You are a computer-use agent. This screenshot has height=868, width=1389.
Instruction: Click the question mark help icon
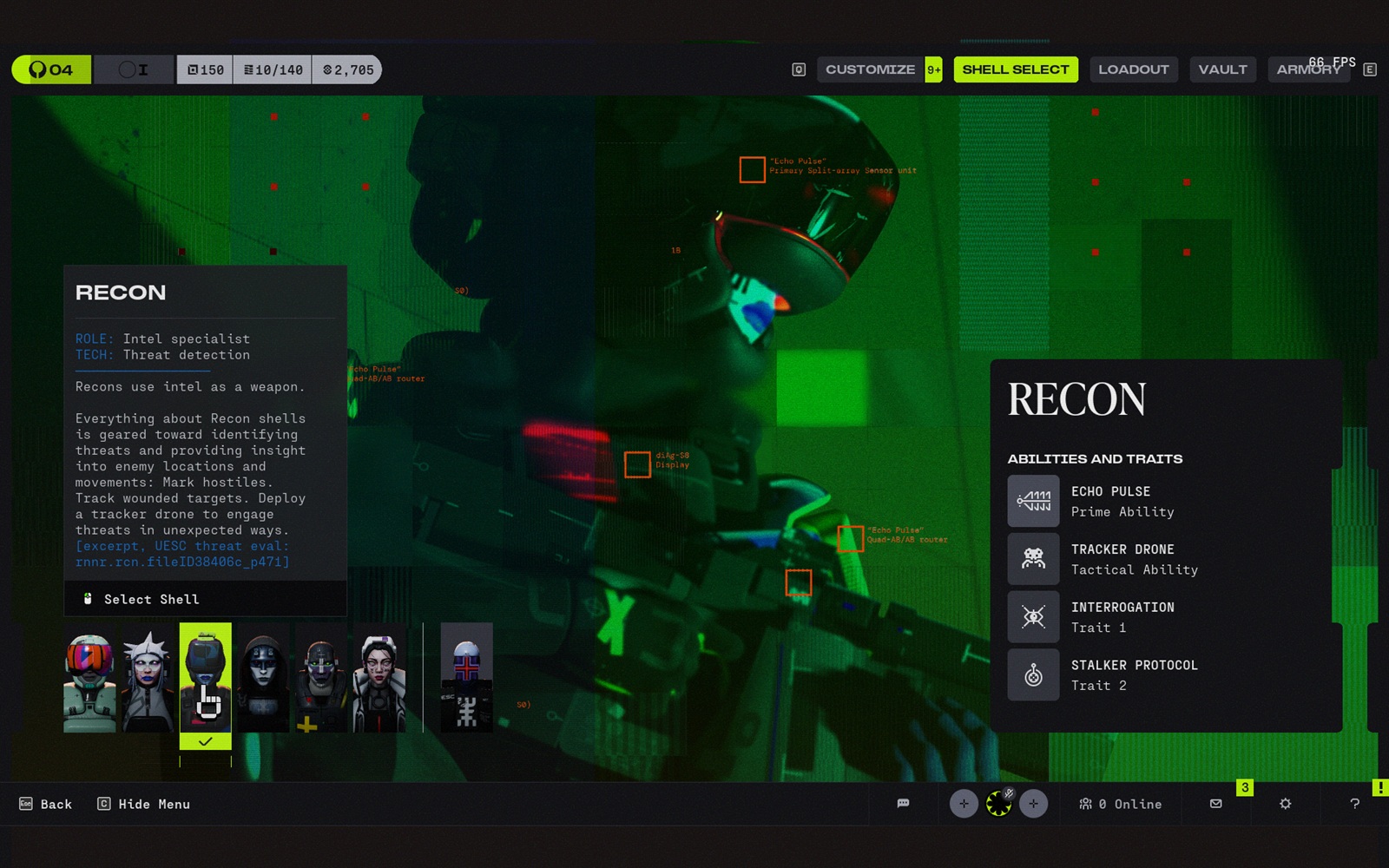pyautogui.click(x=1354, y=804)
